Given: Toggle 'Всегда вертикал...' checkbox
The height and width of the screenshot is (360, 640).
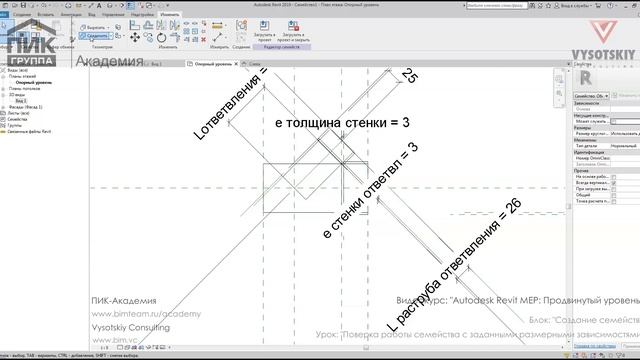Looking at the screenshot, I should point(613,183).
